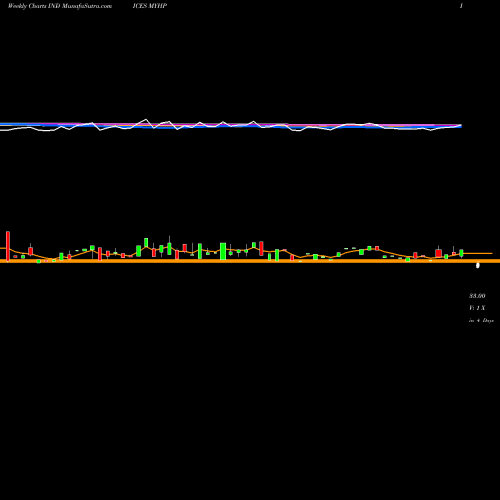Click the 'in 4 Days' label
500x500 pixels.
point(481,320)
